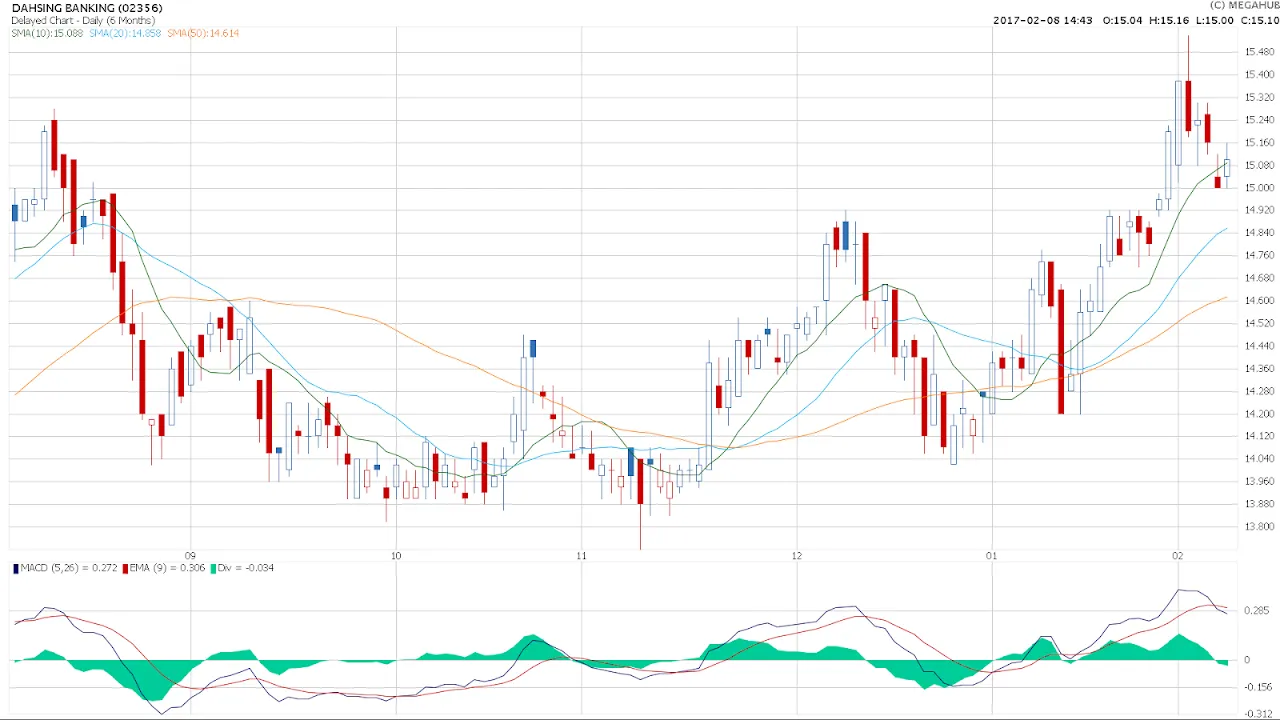Click the 14.360 price axis label
Image resolution: width=1280 pixels, height=720 pixels.
coord(1259,369)
